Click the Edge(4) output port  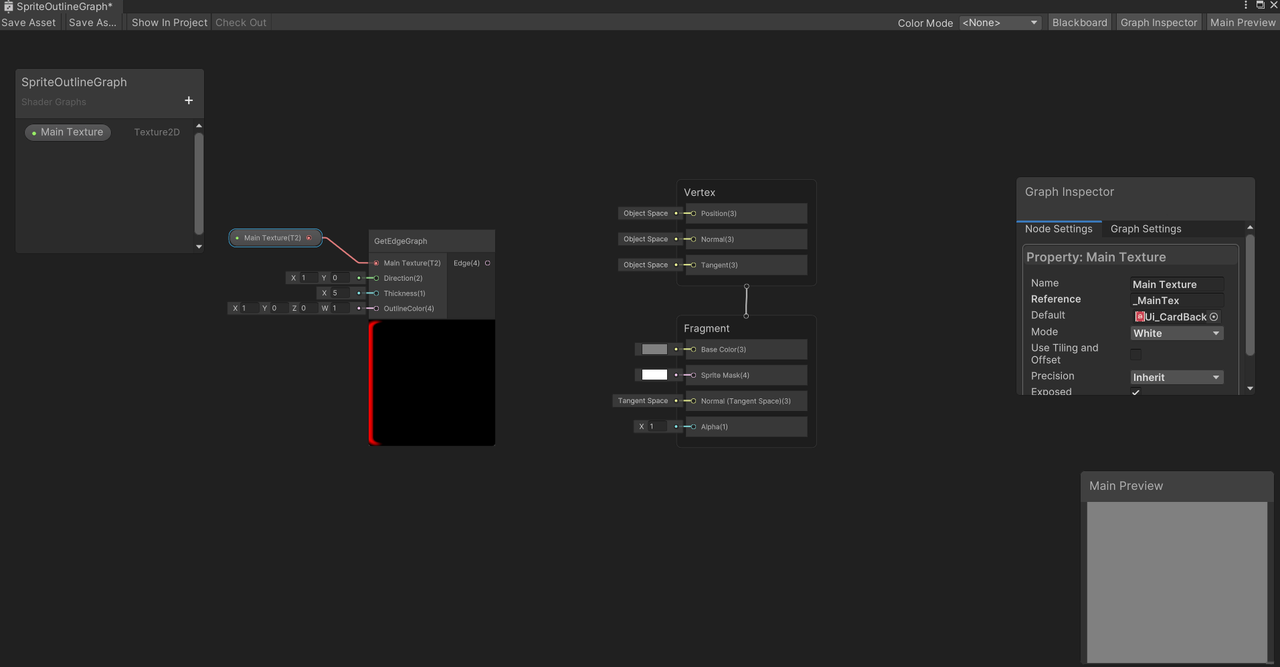pos(487,263)
